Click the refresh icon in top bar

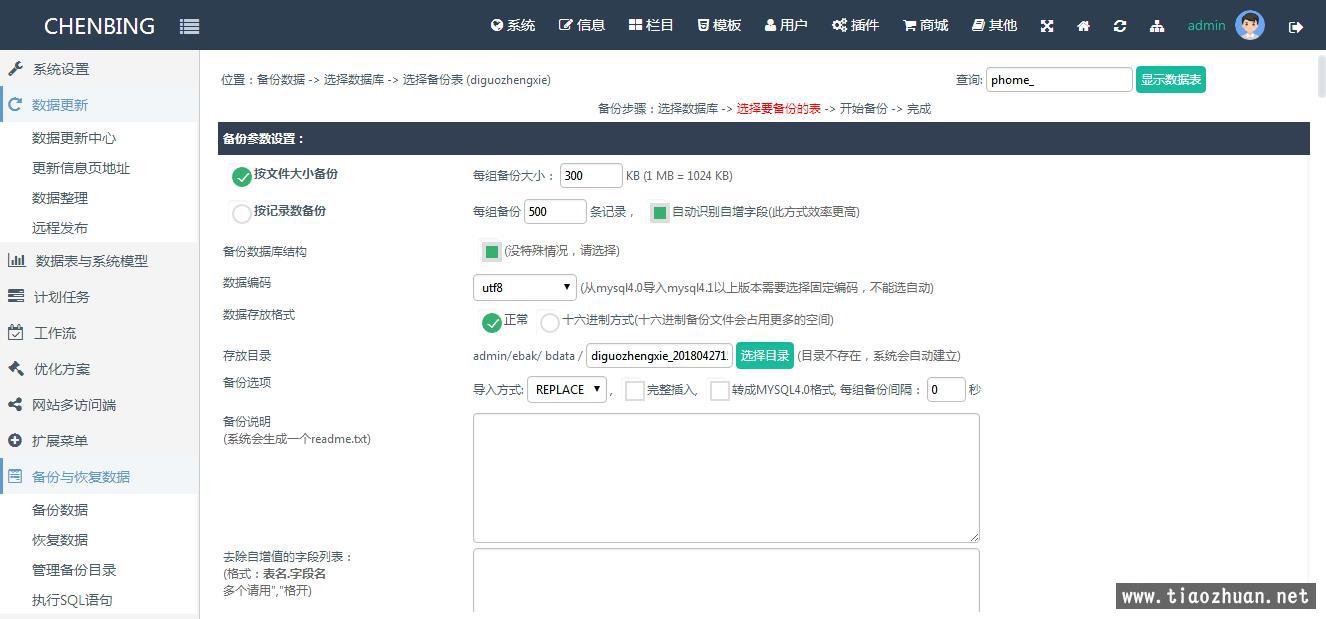click(1119, 26)
